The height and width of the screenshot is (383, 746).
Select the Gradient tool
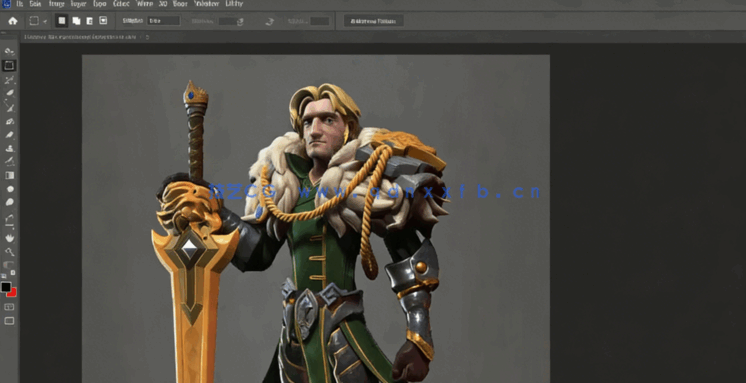click(x=9, y=176)
